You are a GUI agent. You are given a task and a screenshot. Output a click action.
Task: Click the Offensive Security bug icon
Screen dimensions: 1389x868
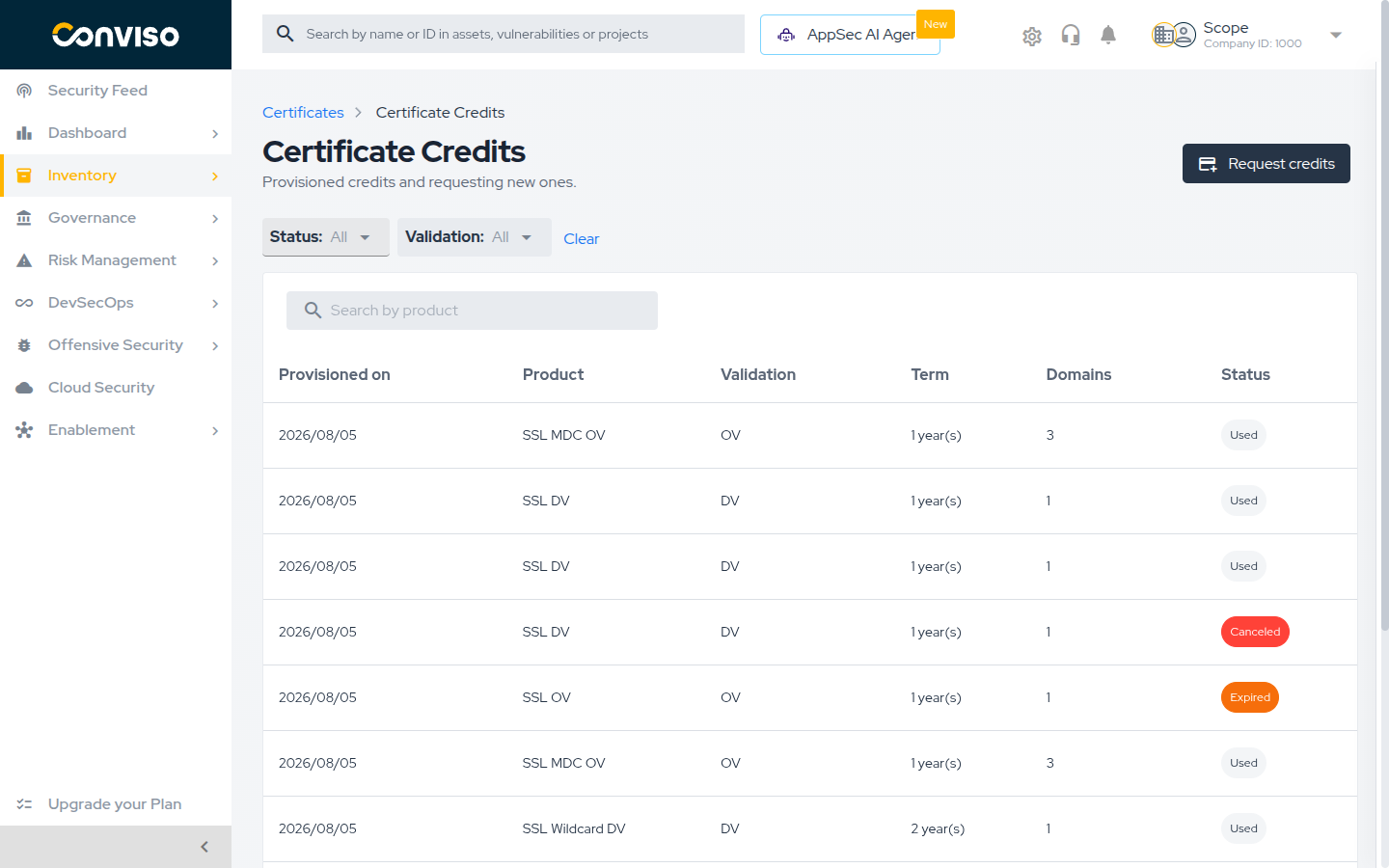click(x=24, y=345)
